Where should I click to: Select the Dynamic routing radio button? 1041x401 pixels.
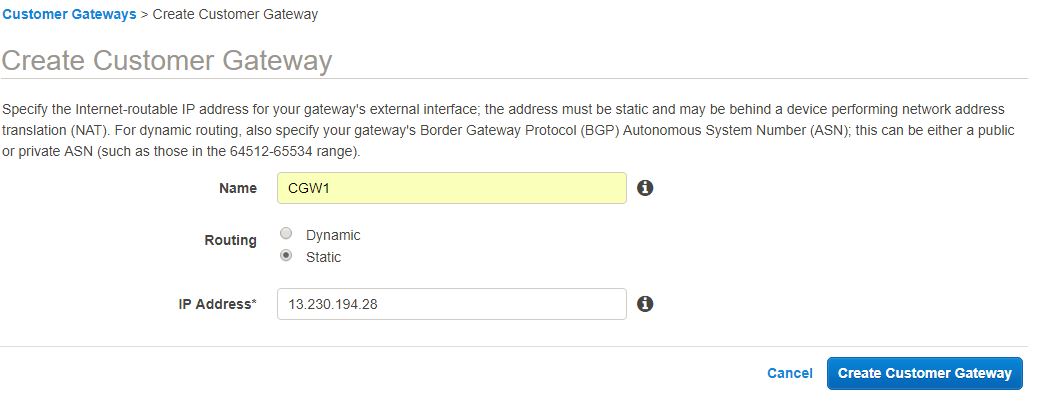285,234
